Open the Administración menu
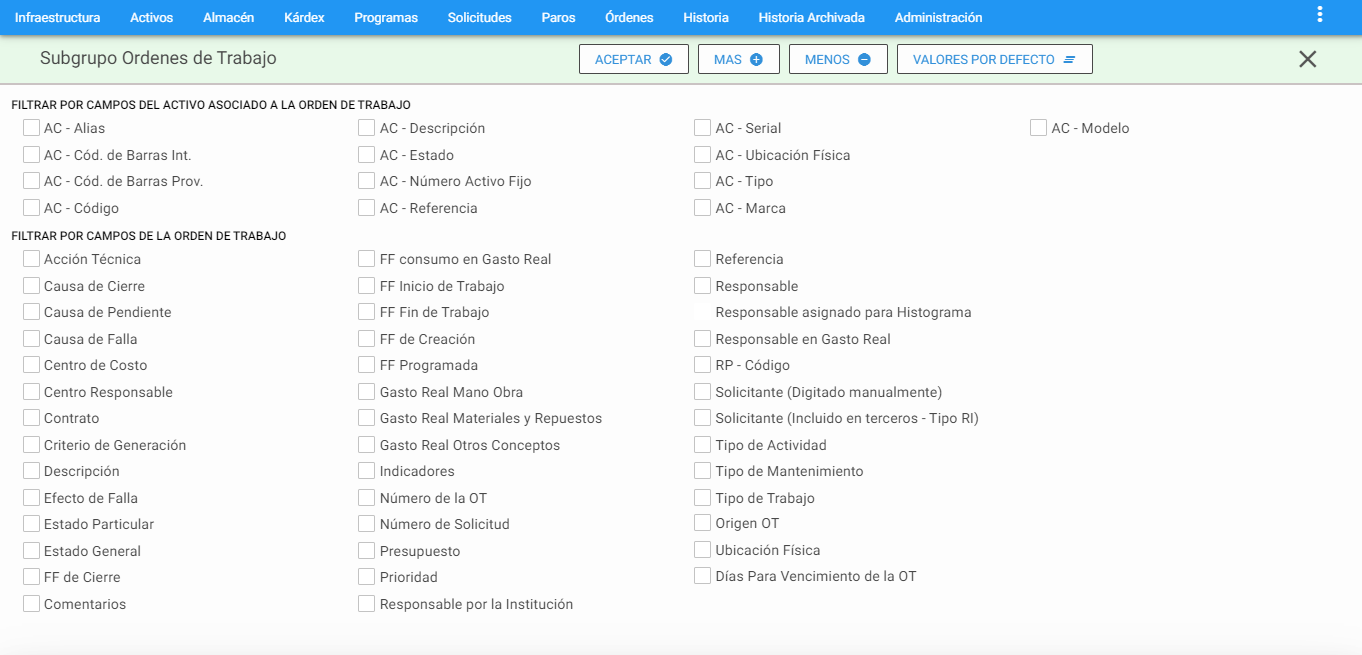Viewport: 1362px width, 655px height. [938, 17]
